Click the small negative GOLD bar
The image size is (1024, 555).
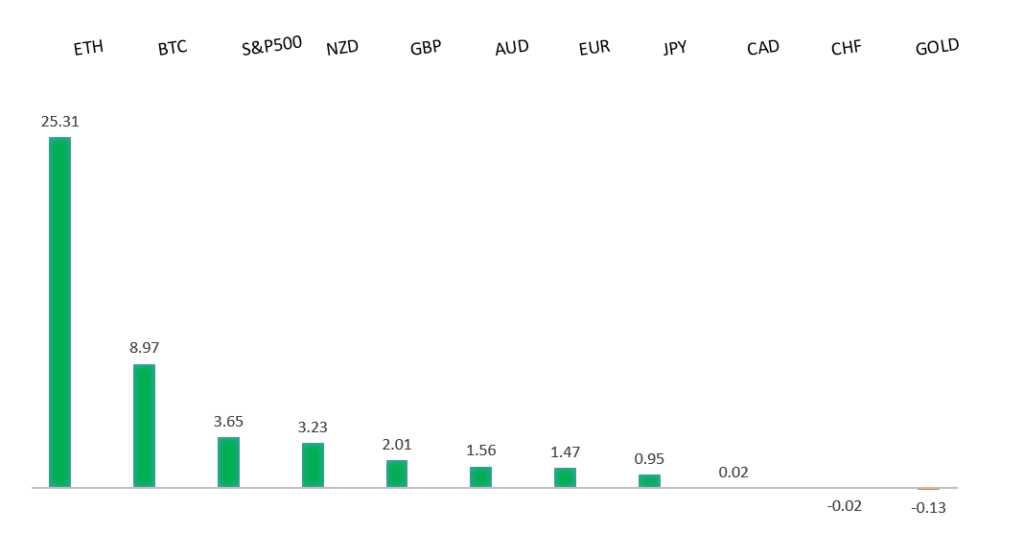pos(928,489)
